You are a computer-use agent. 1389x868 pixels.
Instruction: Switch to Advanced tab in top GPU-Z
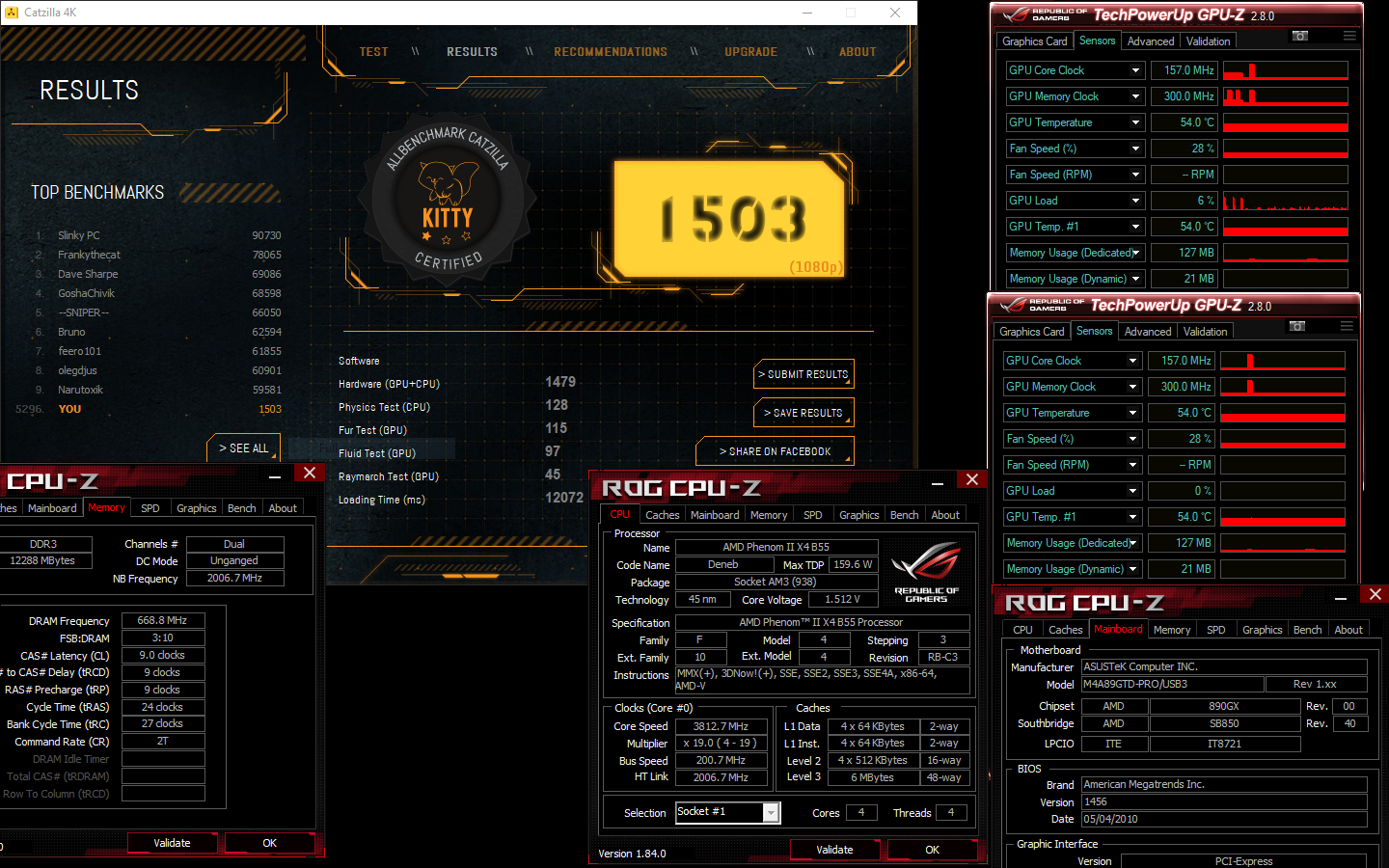(1151, 41)
